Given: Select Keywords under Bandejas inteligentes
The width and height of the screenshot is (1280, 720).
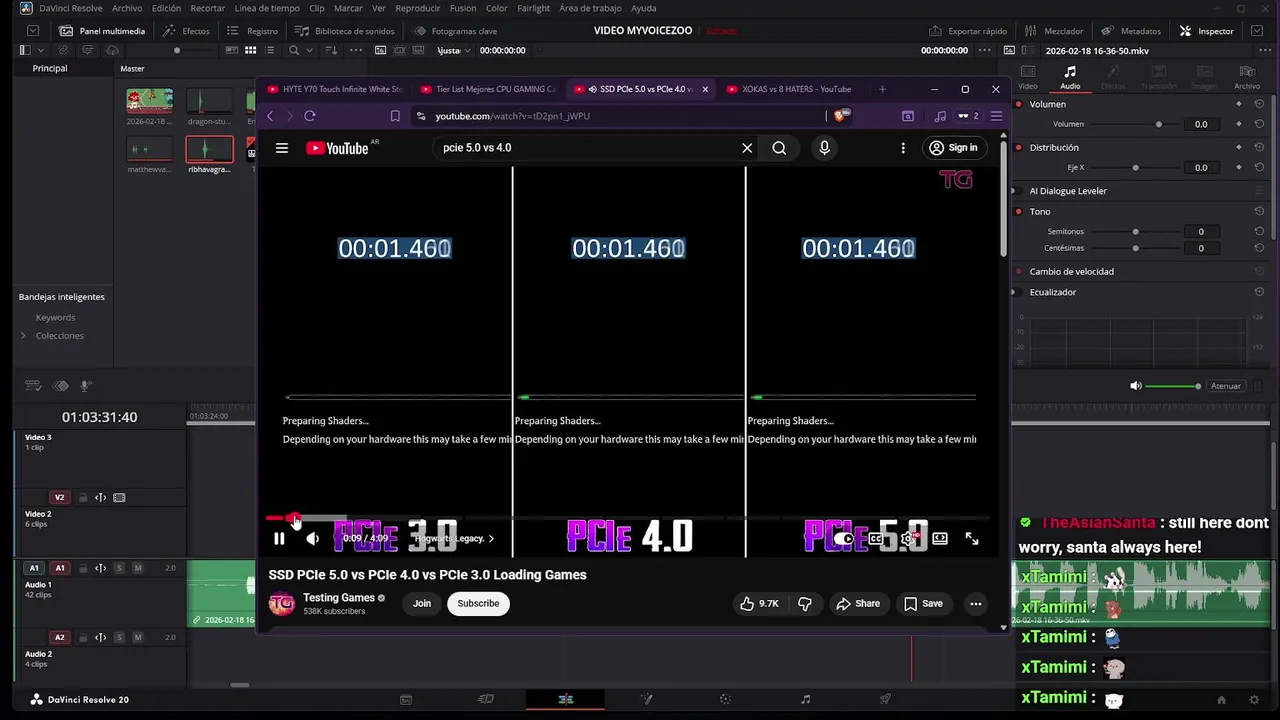Looking at the screenshot, I should pos(55,317).
